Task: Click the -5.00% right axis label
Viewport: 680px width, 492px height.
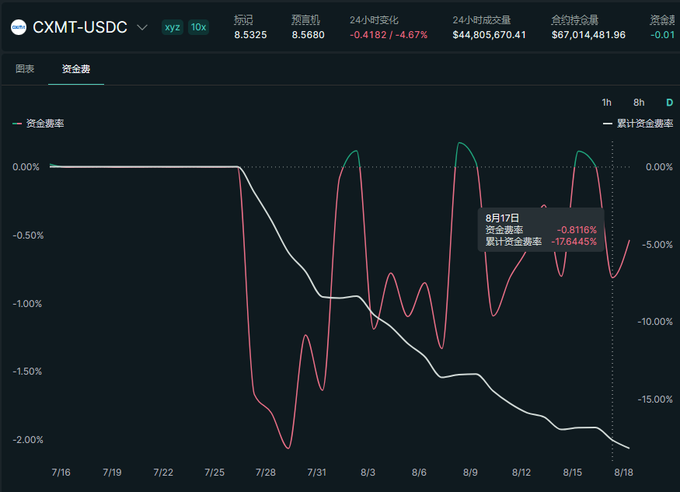Action: point(657,245)
